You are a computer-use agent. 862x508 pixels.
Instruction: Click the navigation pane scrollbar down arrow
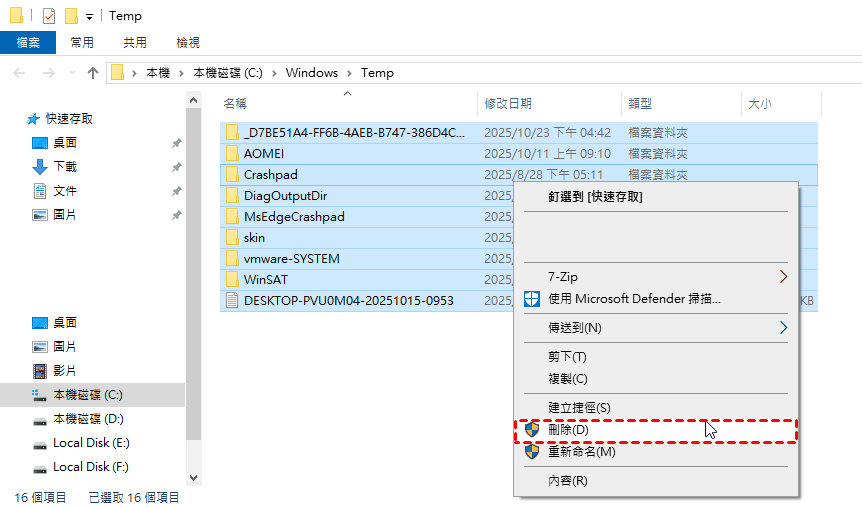[194, 478]
